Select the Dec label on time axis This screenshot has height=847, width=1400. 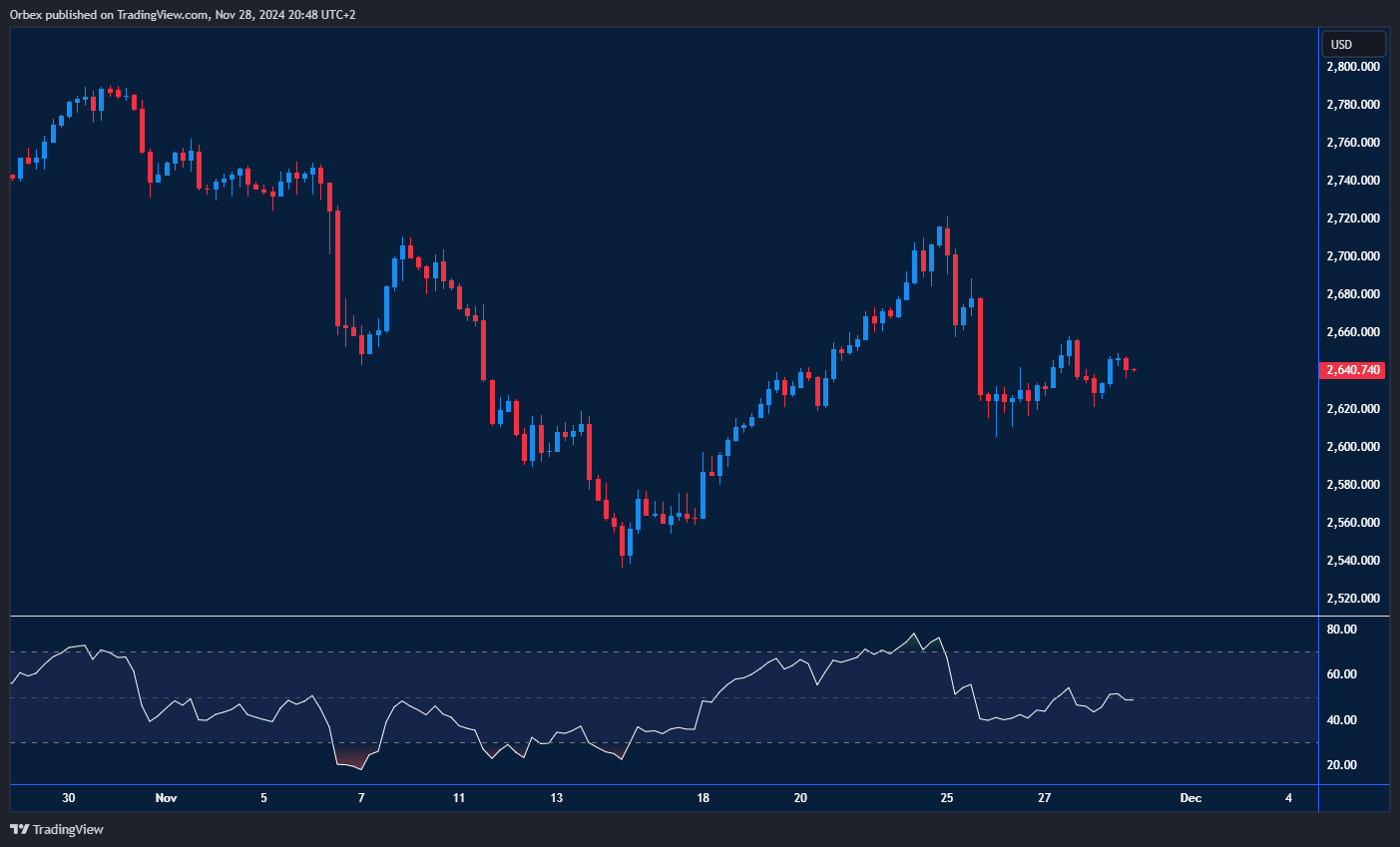coord(1190,798)
